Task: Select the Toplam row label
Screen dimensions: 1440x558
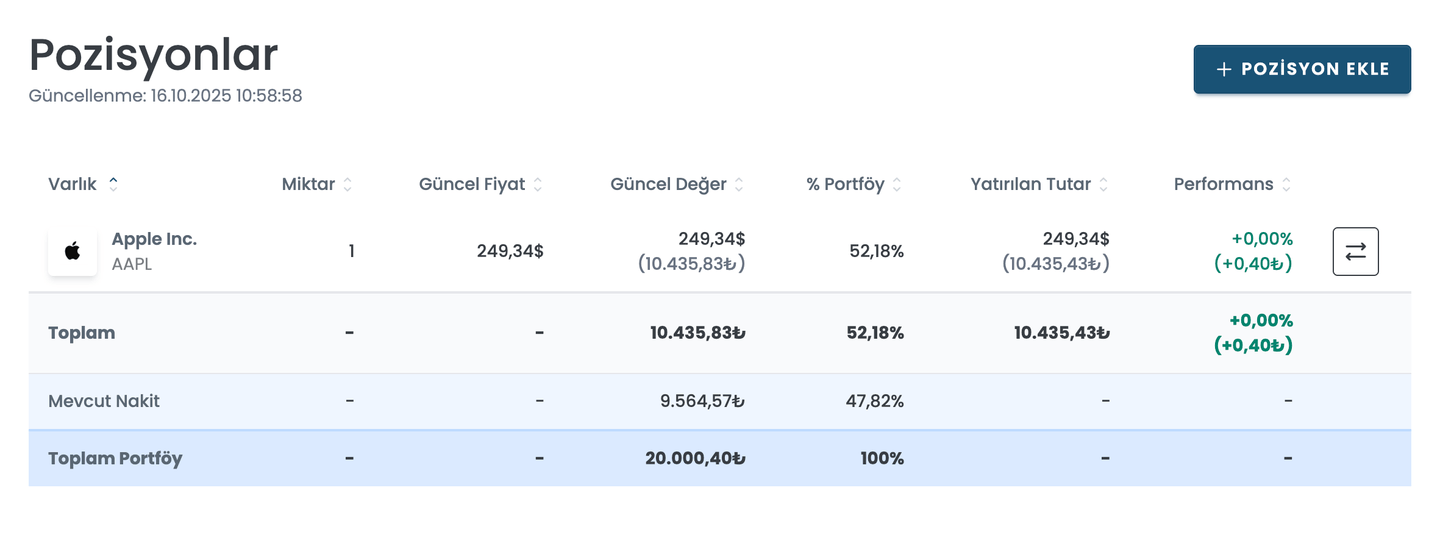Action: tap(81, 333)
